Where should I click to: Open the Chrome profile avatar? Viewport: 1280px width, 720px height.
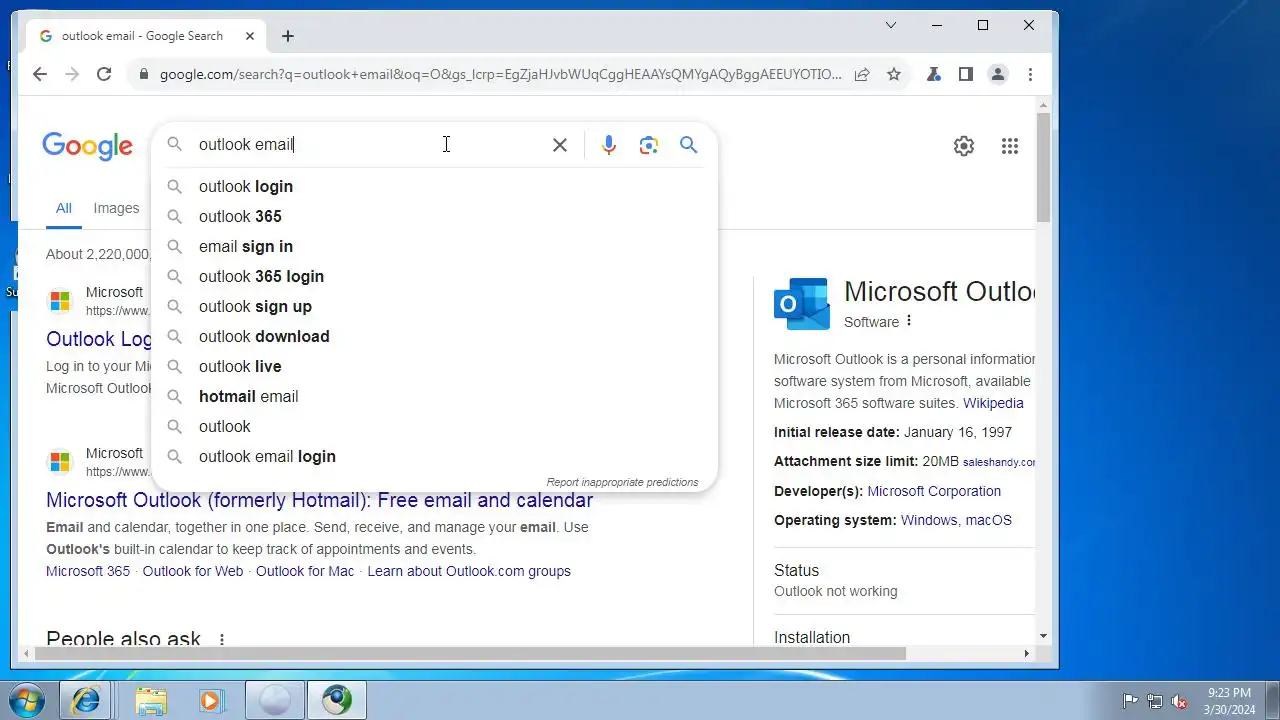[998, 74]
